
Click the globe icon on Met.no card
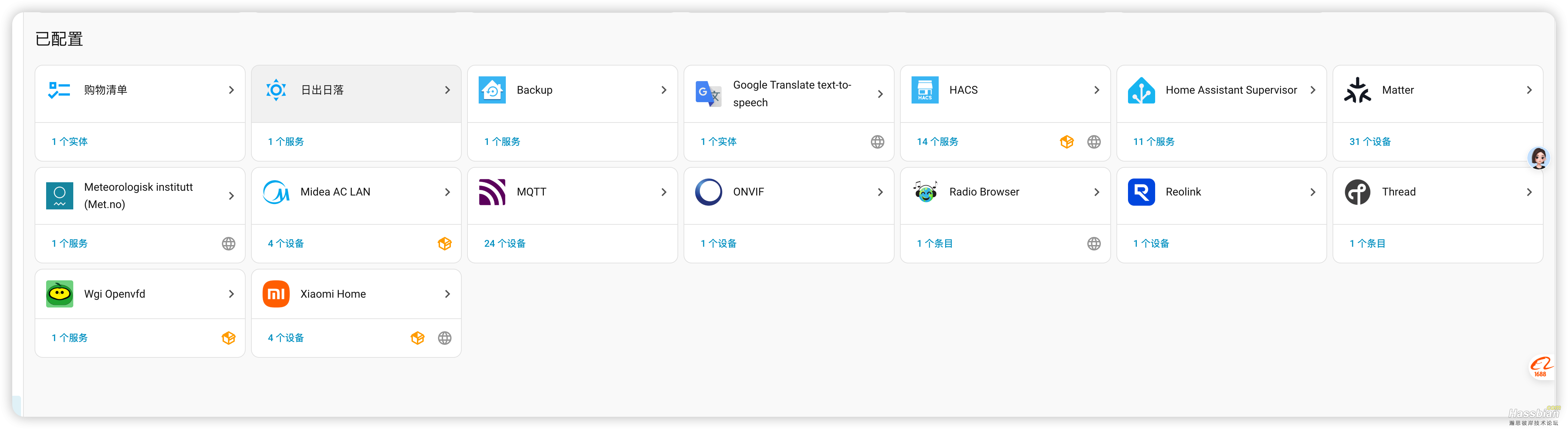(228, 244)
